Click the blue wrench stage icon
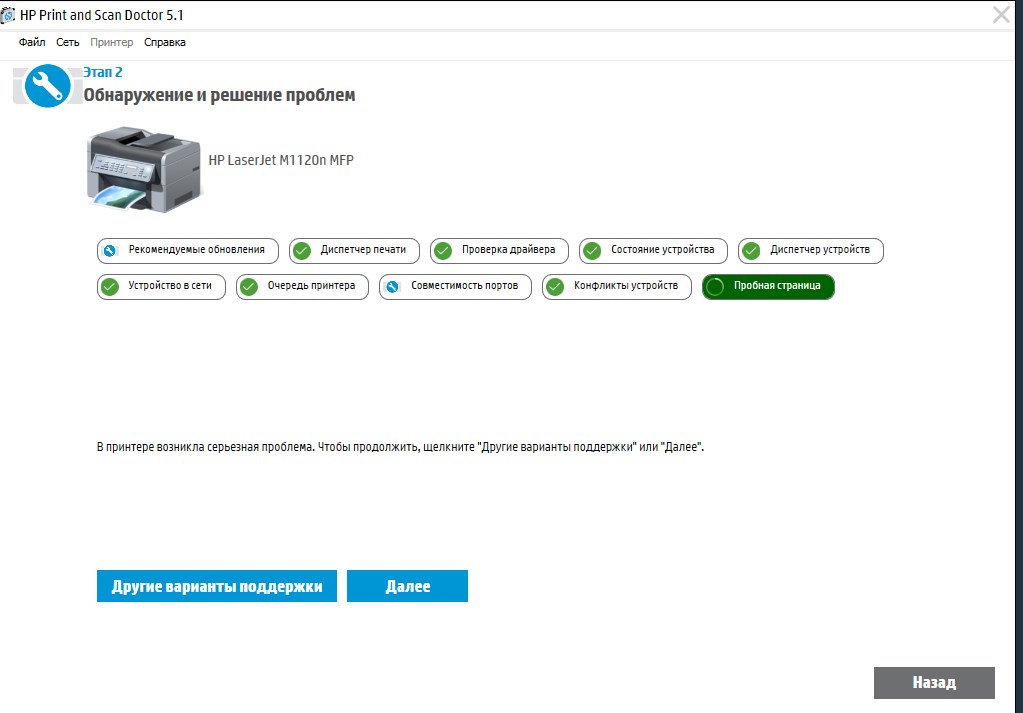1023x713 pixels. point(47,85)
